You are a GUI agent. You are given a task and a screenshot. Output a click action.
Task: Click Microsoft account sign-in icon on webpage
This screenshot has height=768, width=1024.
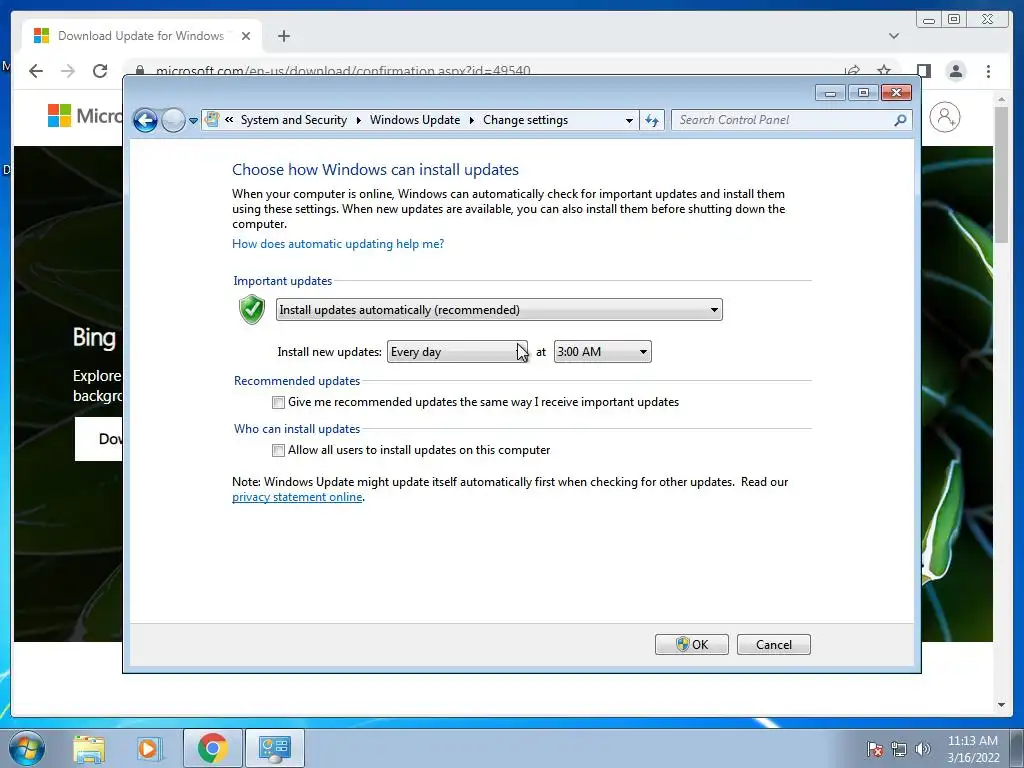[x=945, y=118]
